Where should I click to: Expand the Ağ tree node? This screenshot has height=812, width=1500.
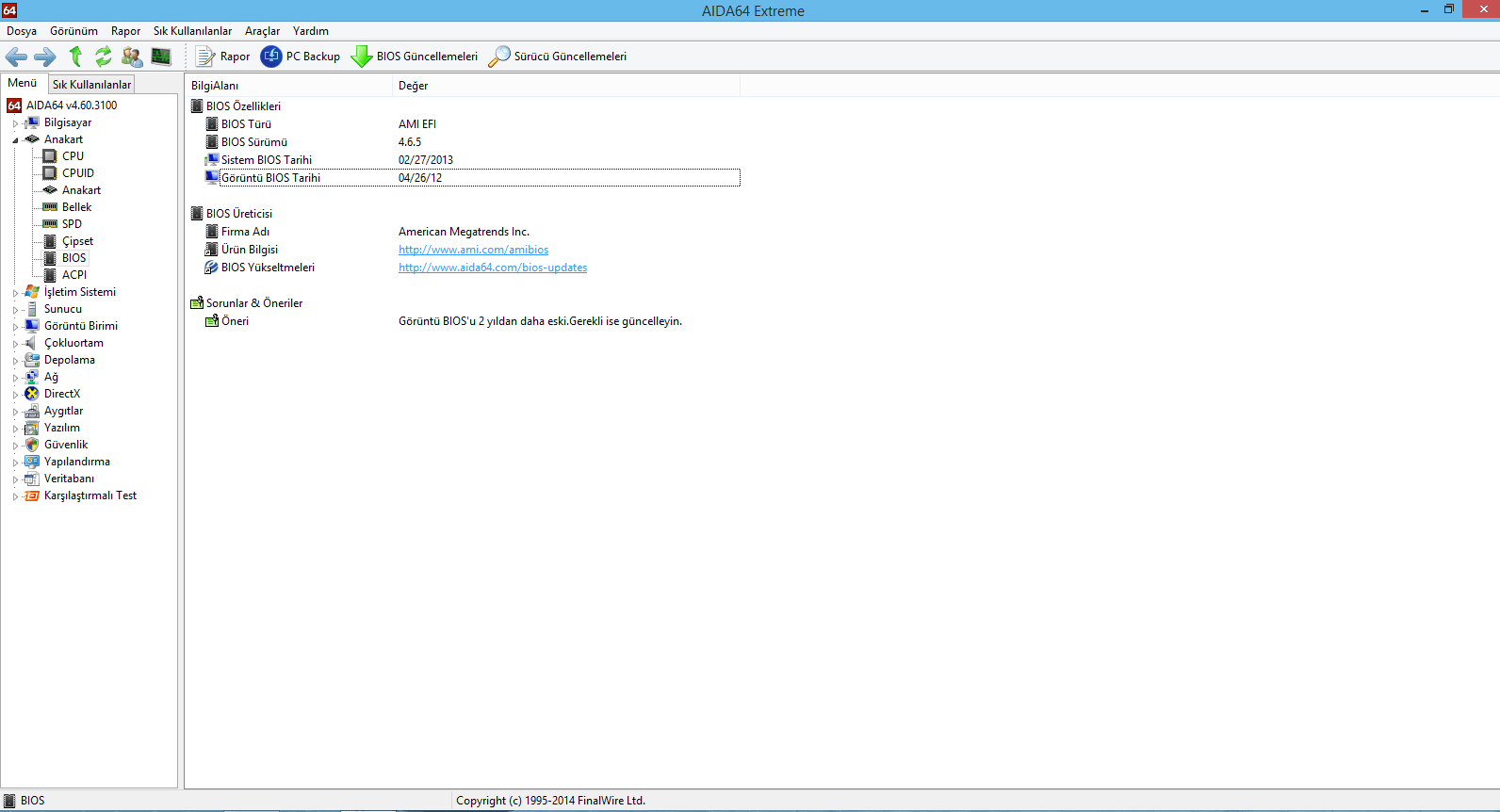point(15,378)
